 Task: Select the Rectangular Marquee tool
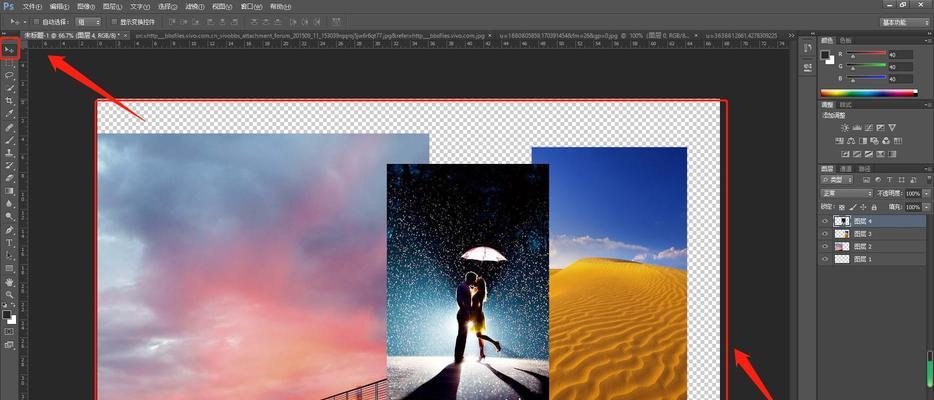[9, 63]
